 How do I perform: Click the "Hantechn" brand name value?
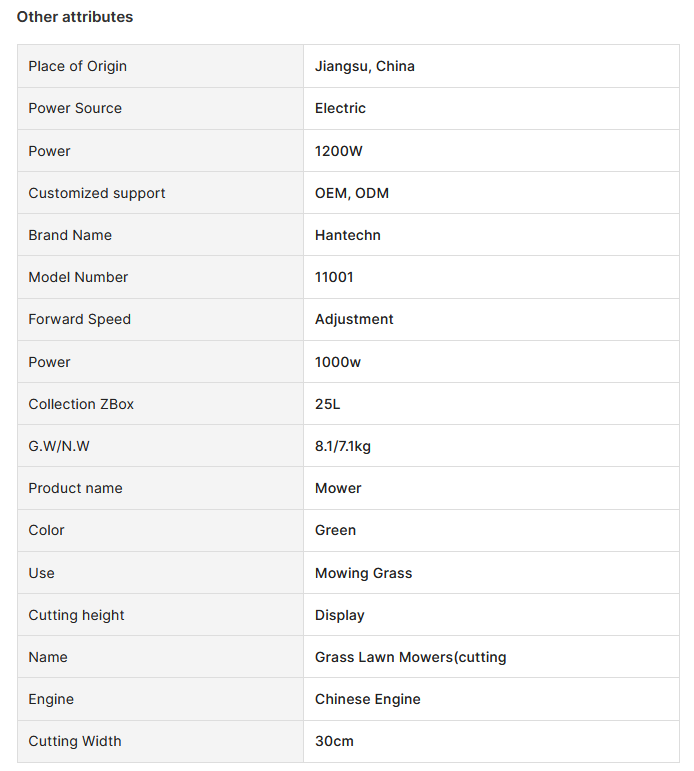point(348,235)
